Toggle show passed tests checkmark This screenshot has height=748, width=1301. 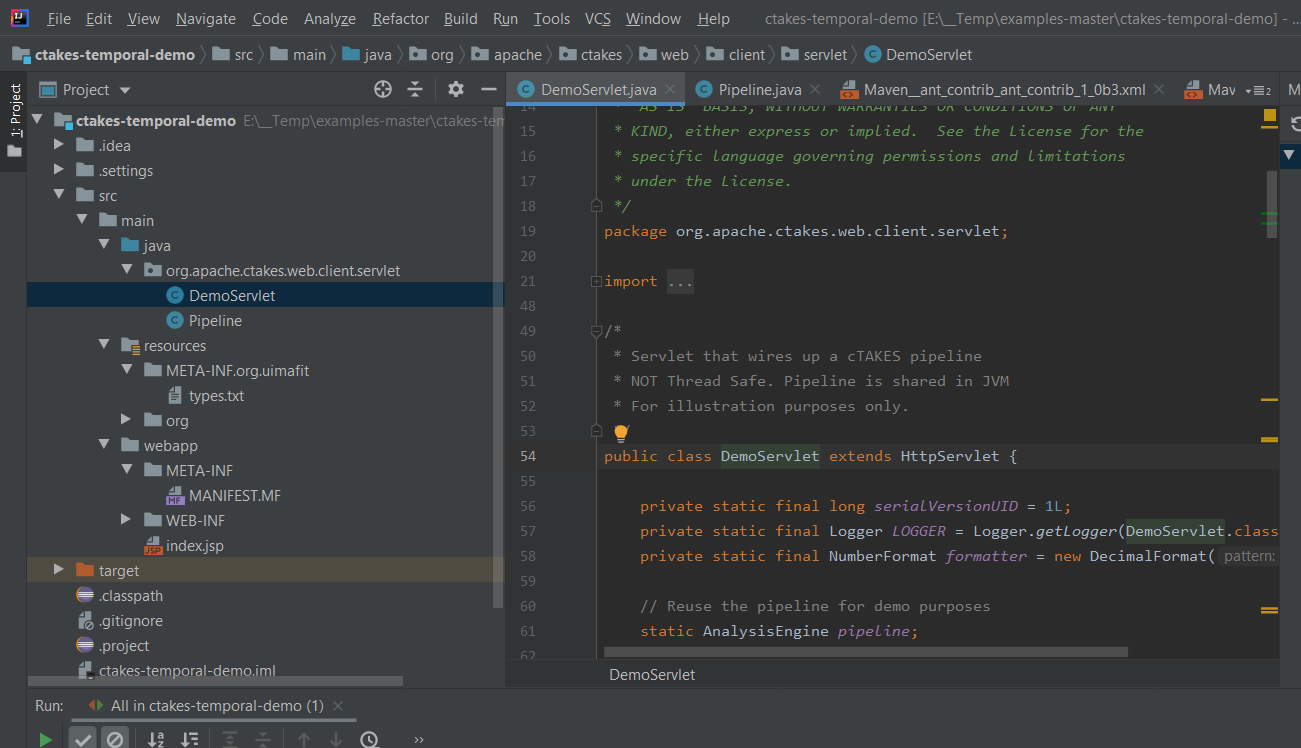coord(83,740)
